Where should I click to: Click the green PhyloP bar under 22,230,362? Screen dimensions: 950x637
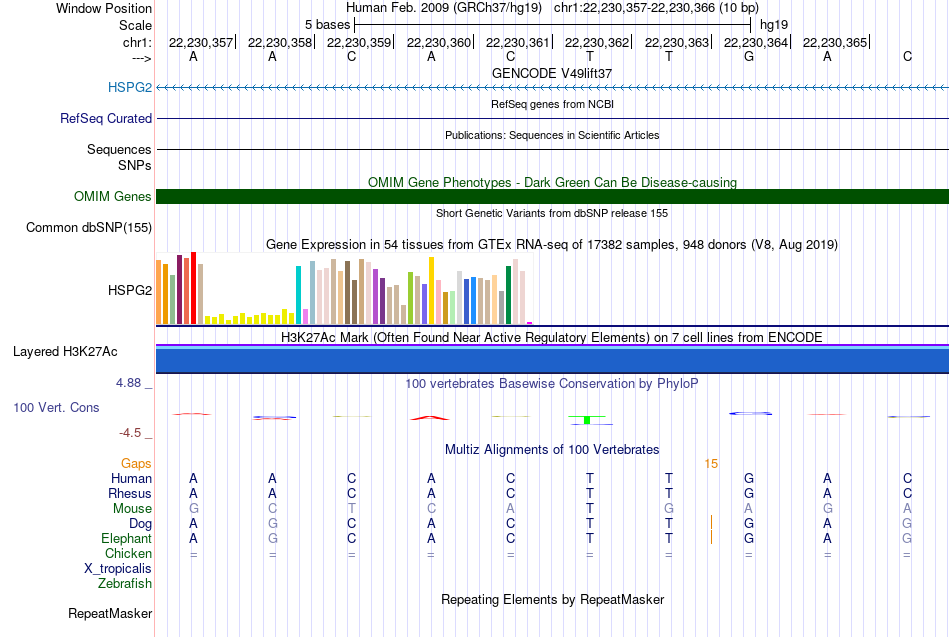[586, 420]
